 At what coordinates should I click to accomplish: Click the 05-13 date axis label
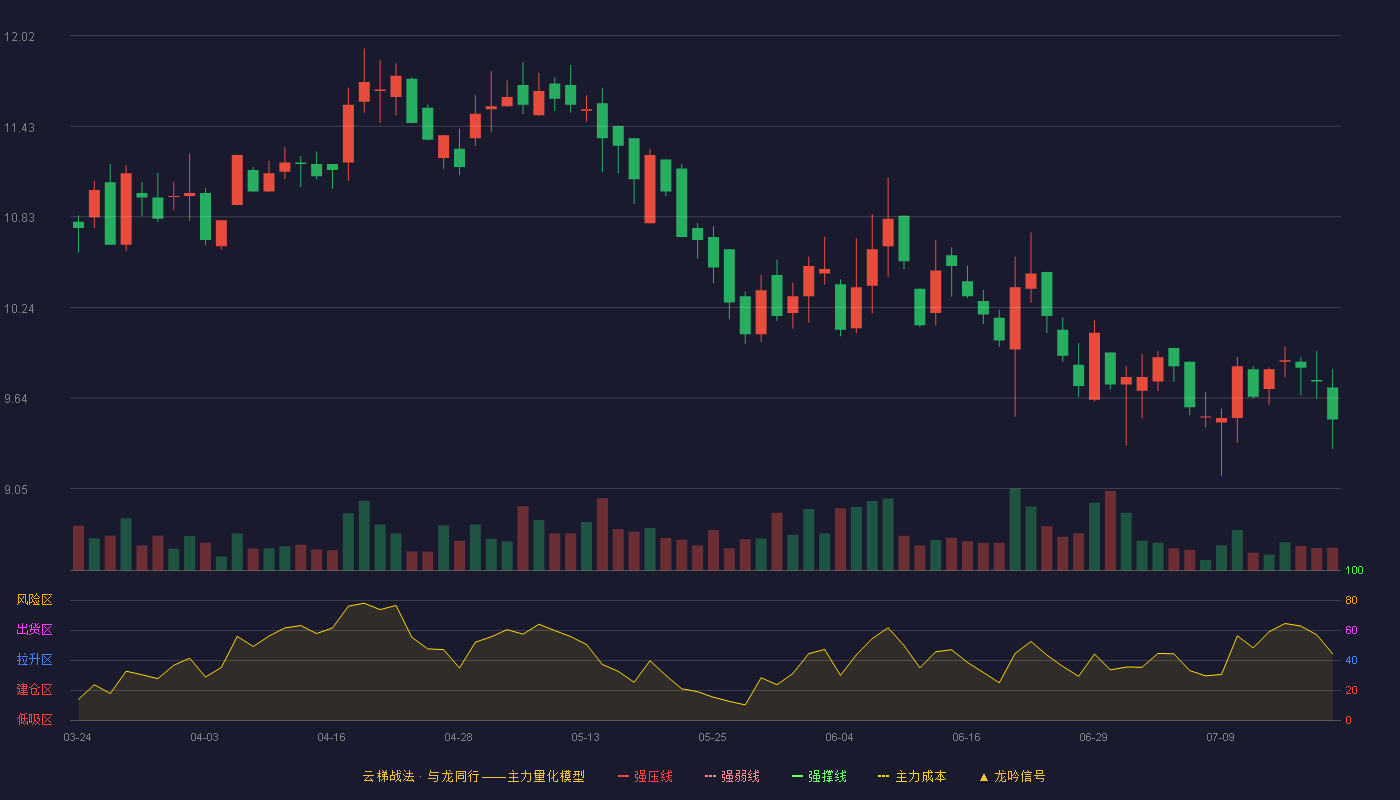585,737
